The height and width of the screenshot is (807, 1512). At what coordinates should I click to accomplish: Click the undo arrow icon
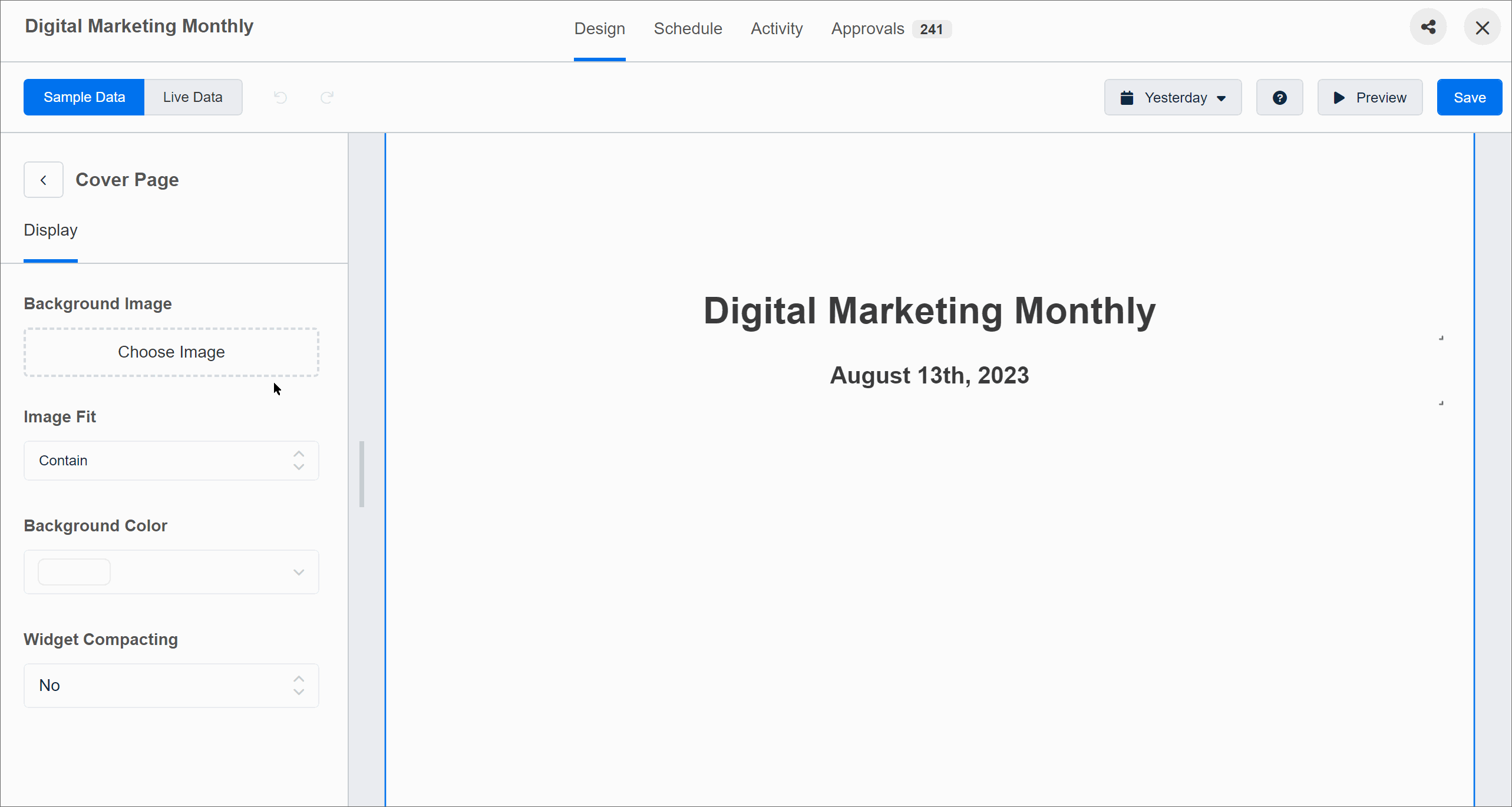[x=280, y=97]
